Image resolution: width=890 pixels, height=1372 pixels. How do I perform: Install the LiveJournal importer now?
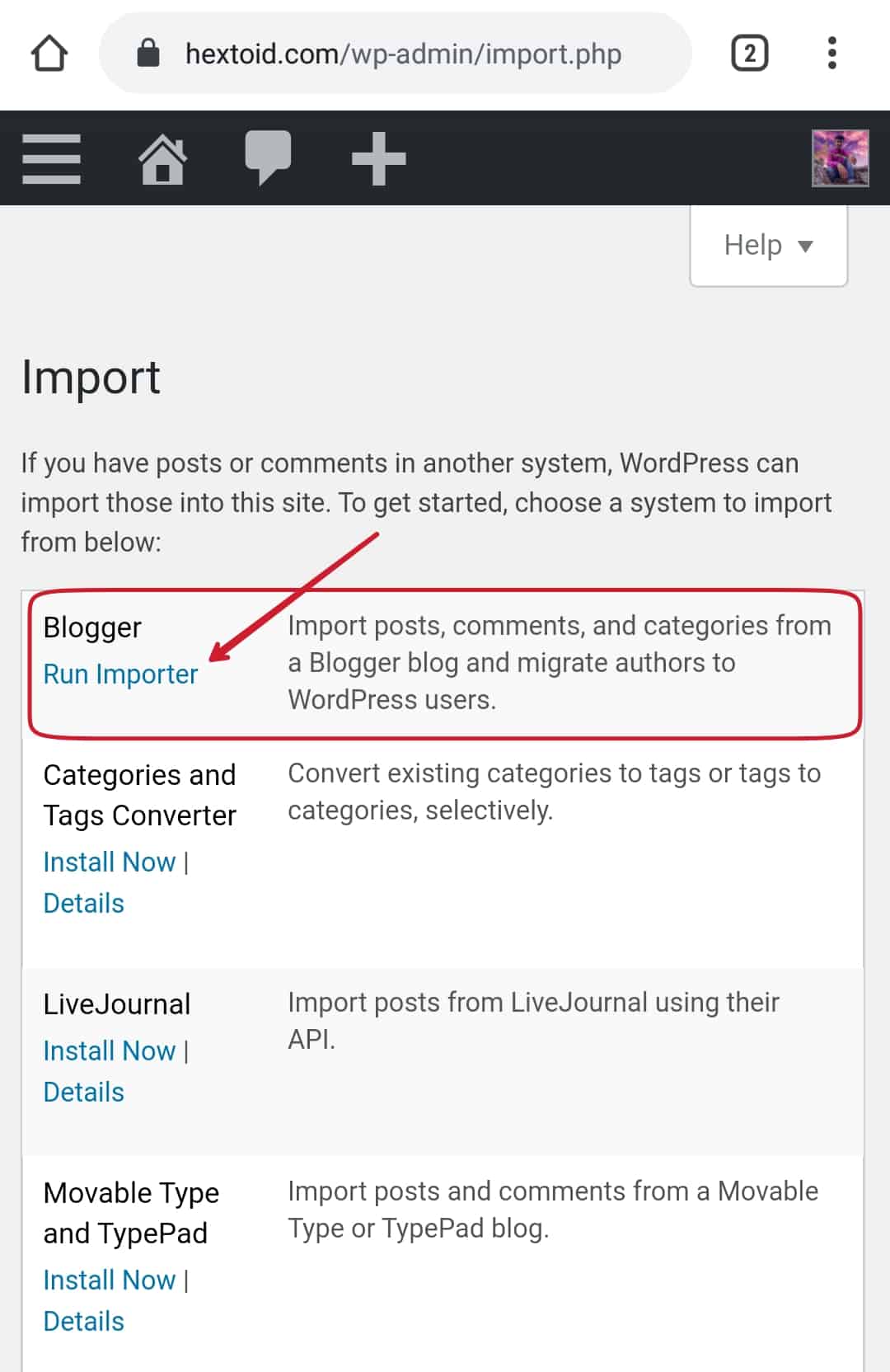pyautogui.click(x=110, y=1051)
